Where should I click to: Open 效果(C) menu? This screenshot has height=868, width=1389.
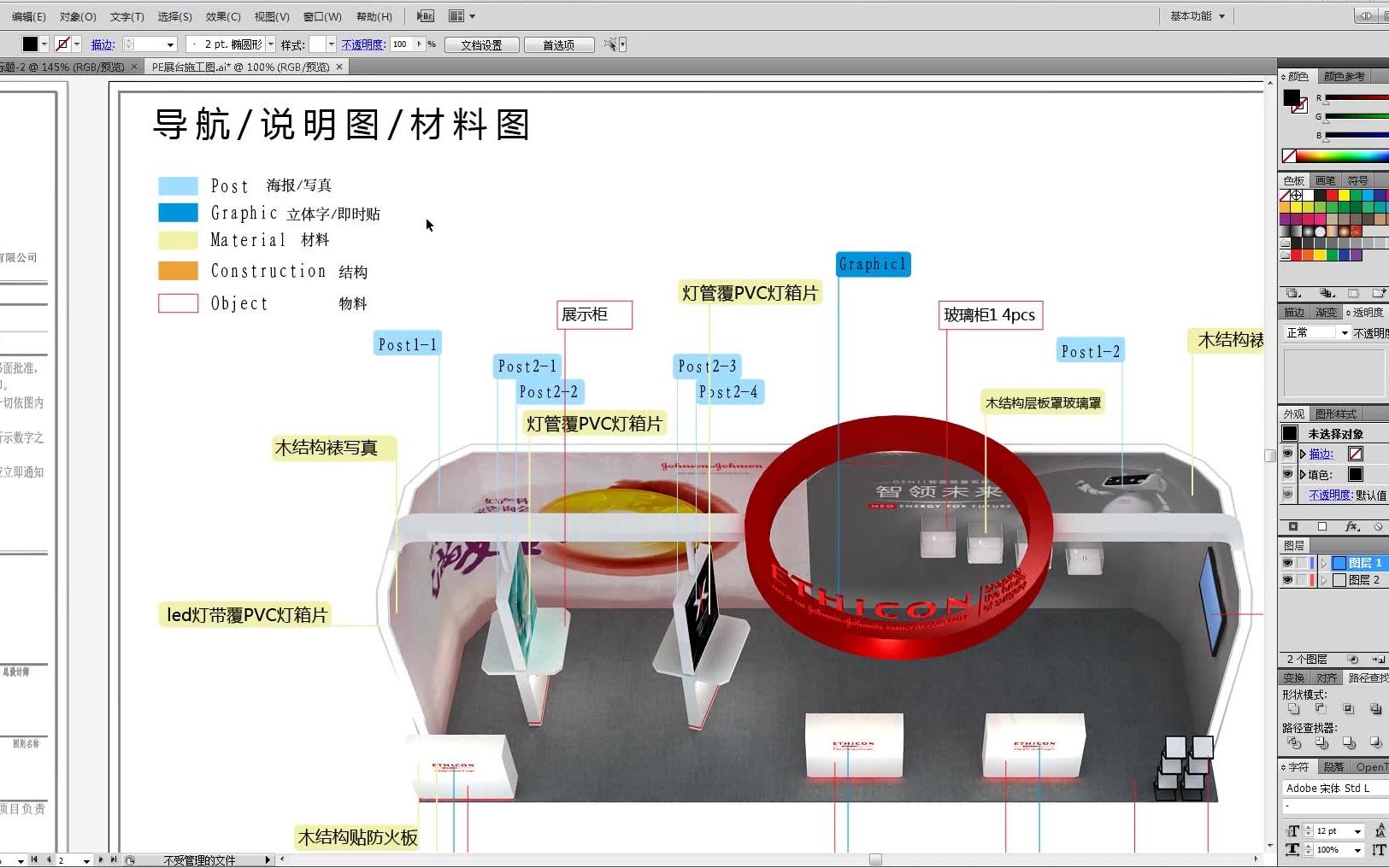pos(223,16)
